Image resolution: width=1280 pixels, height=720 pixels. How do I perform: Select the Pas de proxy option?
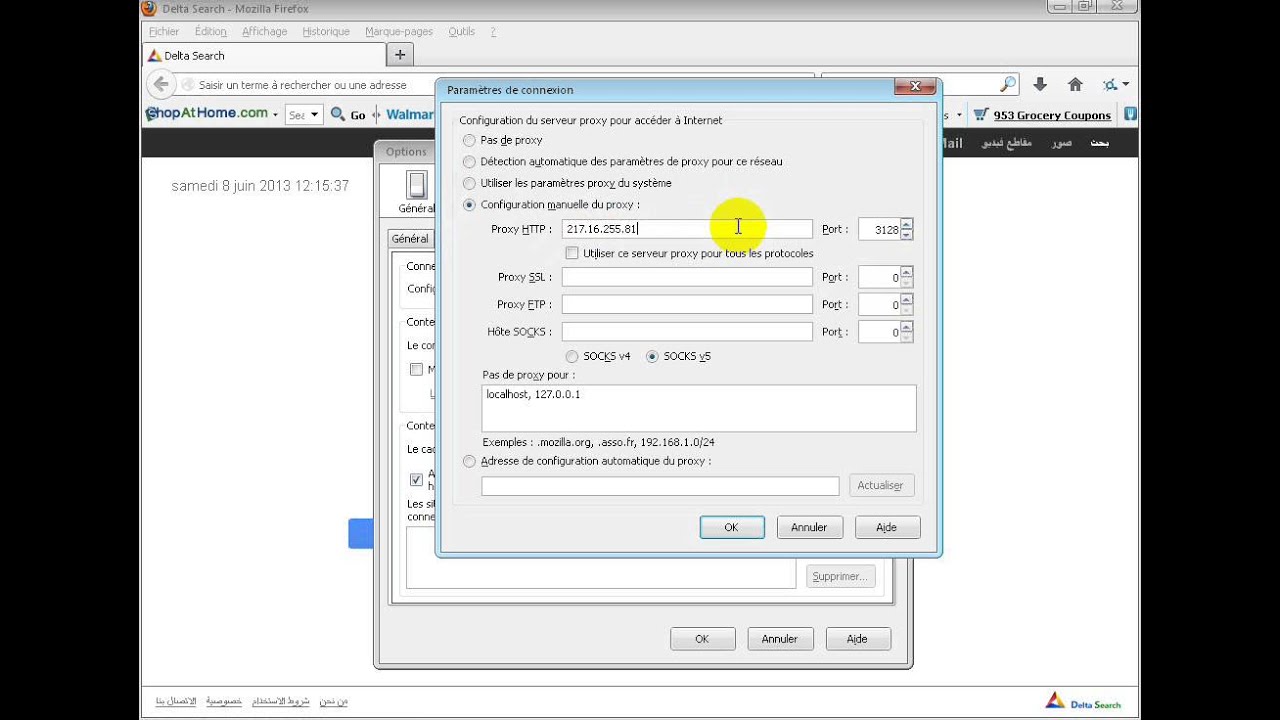469,141
